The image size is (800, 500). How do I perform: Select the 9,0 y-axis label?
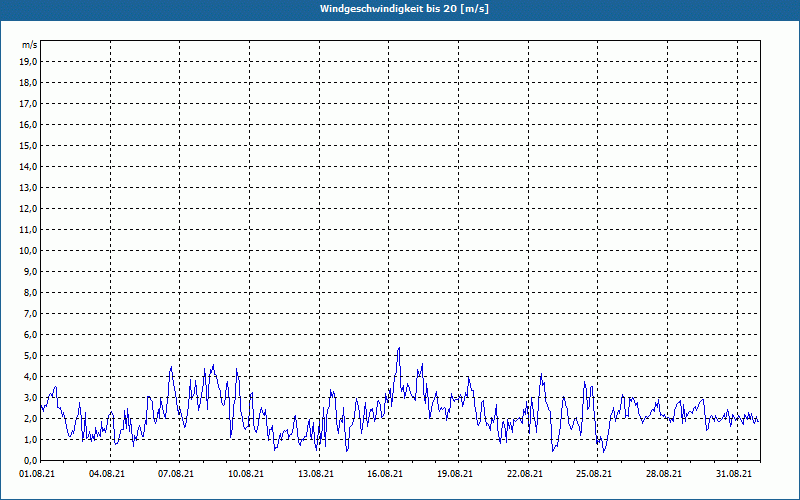tap(30, 271)
